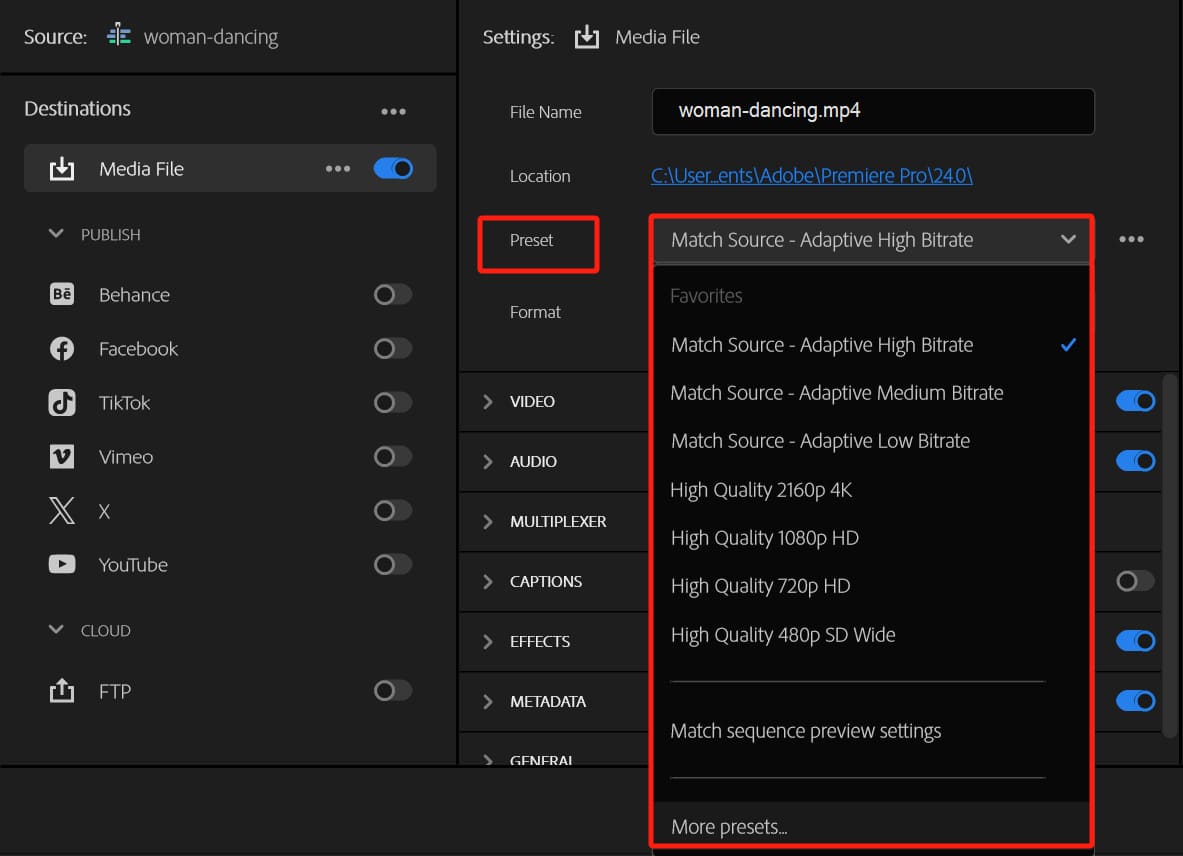Click the Facebook destination label
1183x856 pixels.
click(138, 348)
